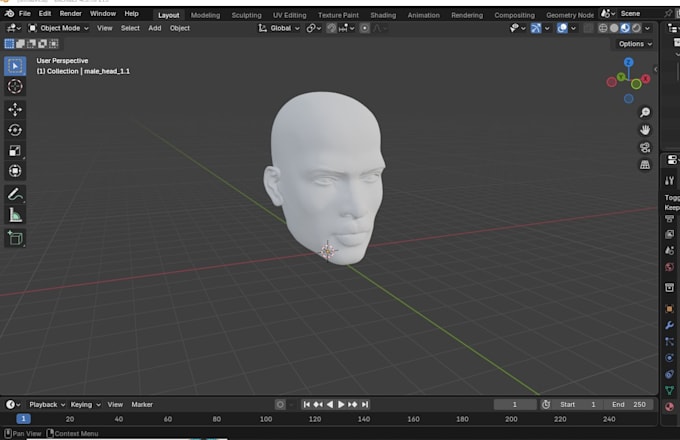680x440 pixels.
Task: Open the World properties tab icon
Action: tap(670, 267)
